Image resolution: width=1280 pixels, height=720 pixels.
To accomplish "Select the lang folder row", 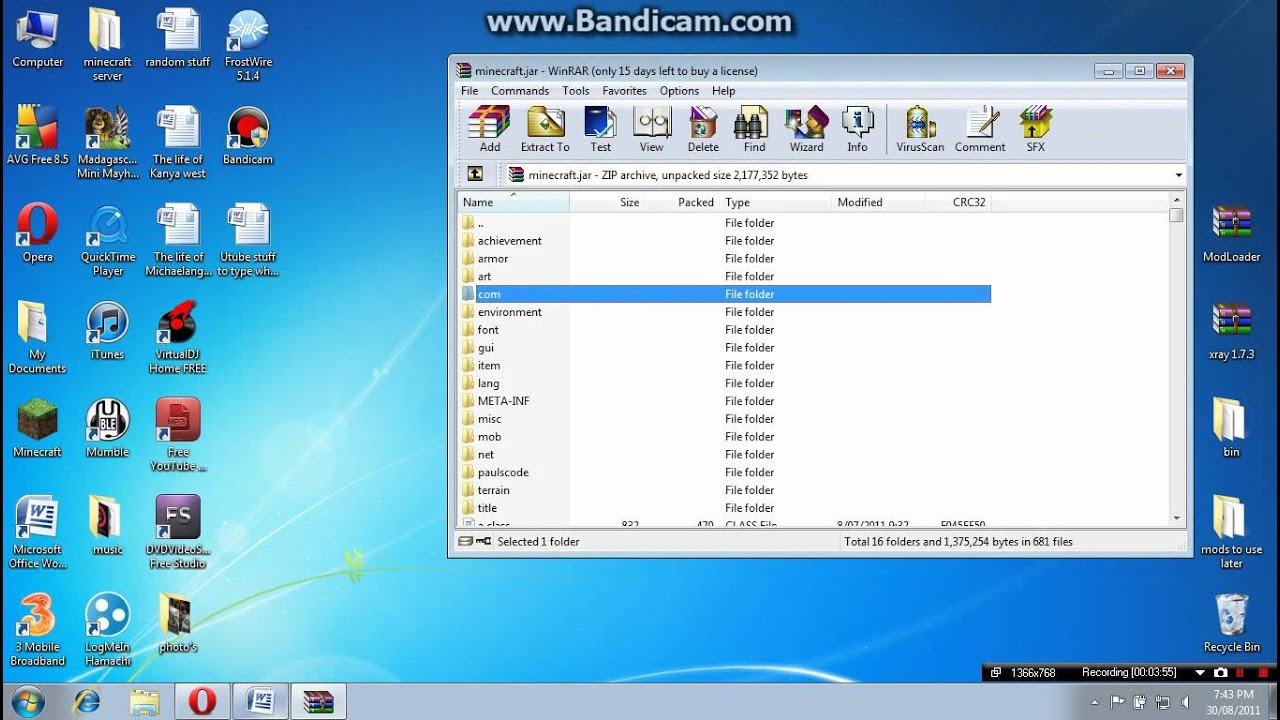I will tap(725, 383).
